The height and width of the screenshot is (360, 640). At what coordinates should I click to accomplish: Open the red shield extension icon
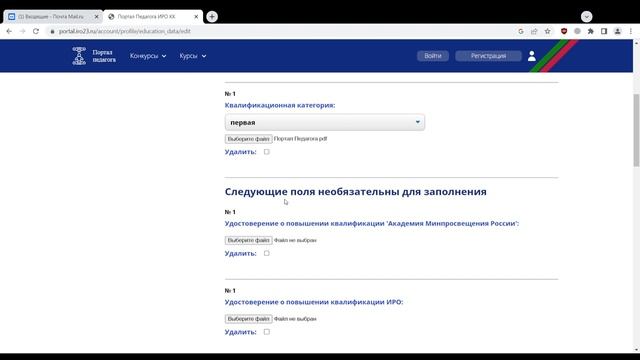coord(564,31)
